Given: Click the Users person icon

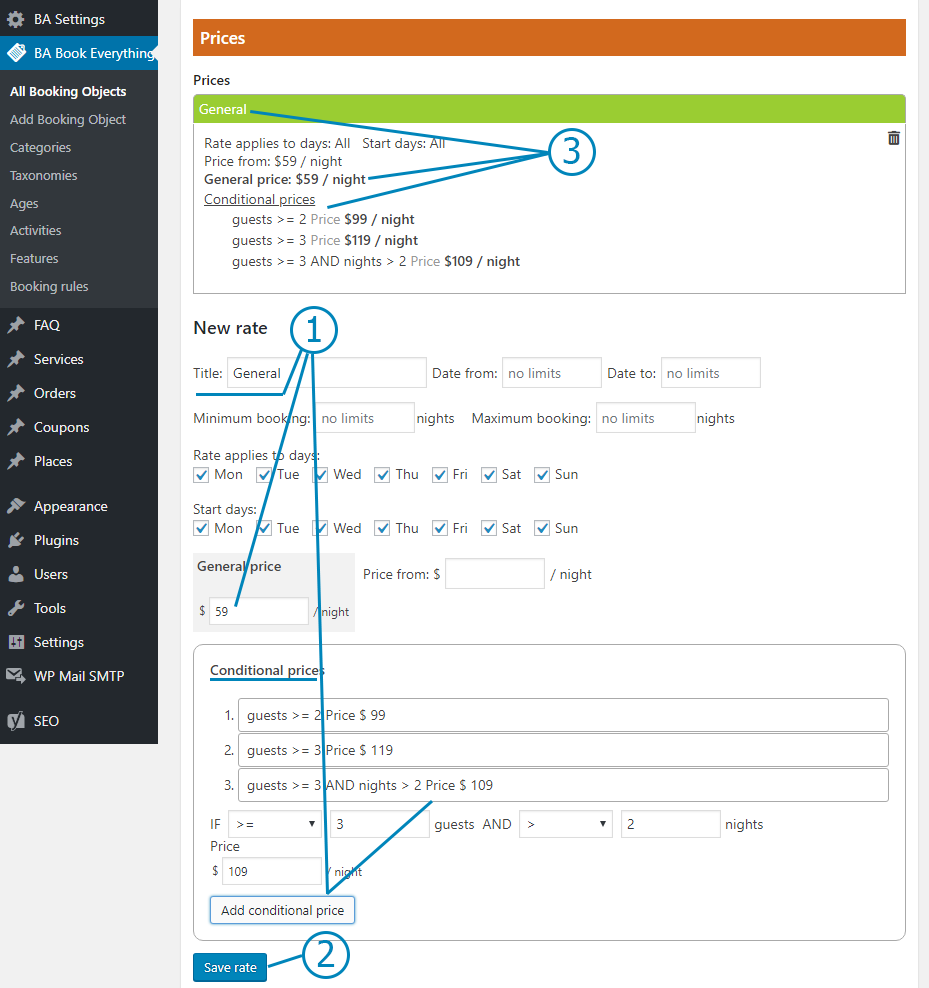Looking at the screenshot, I should 16,574.
